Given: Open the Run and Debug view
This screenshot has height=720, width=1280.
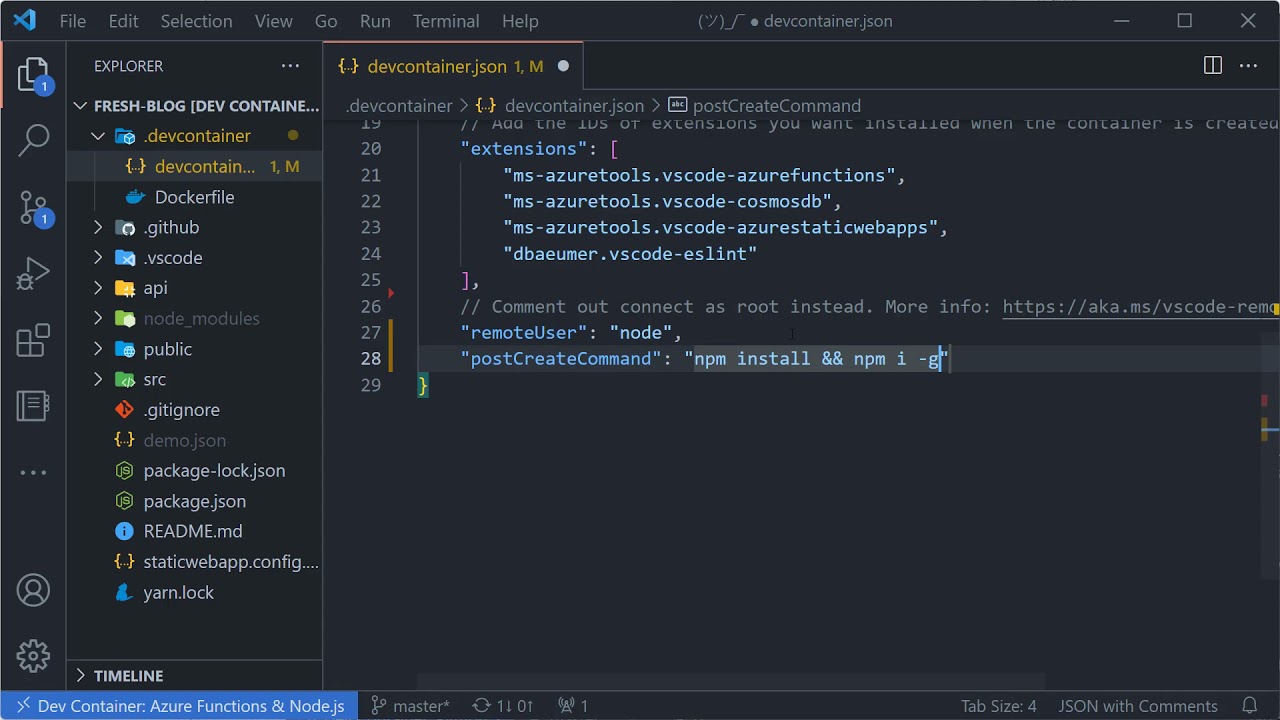Looking at the screenshot, I should (x=33, y=273).
